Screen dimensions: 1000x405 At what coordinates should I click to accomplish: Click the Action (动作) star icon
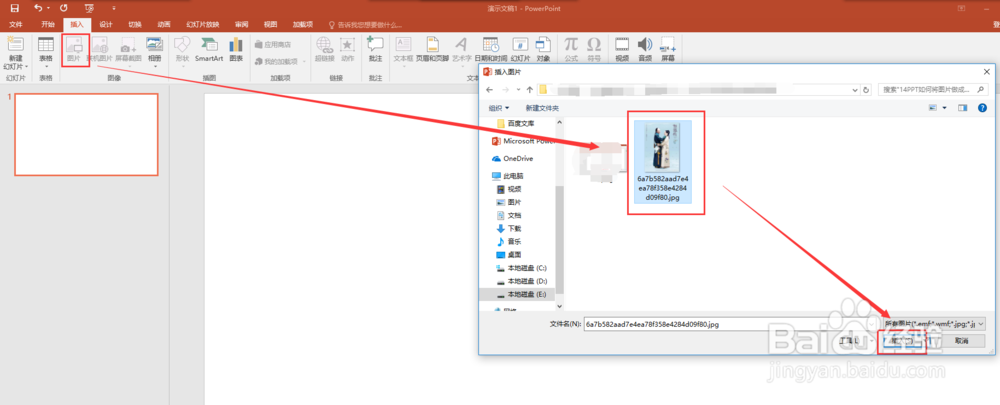[347, 50]
